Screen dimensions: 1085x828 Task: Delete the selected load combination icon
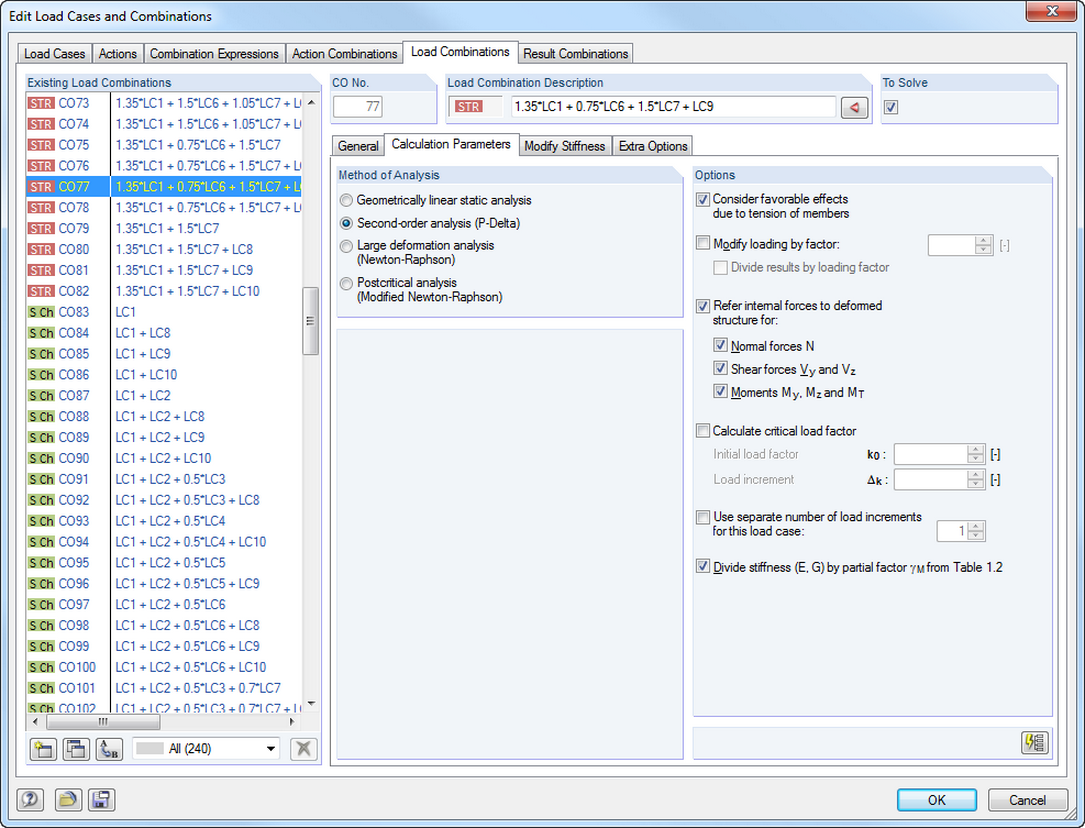click(x=303, y=748)
